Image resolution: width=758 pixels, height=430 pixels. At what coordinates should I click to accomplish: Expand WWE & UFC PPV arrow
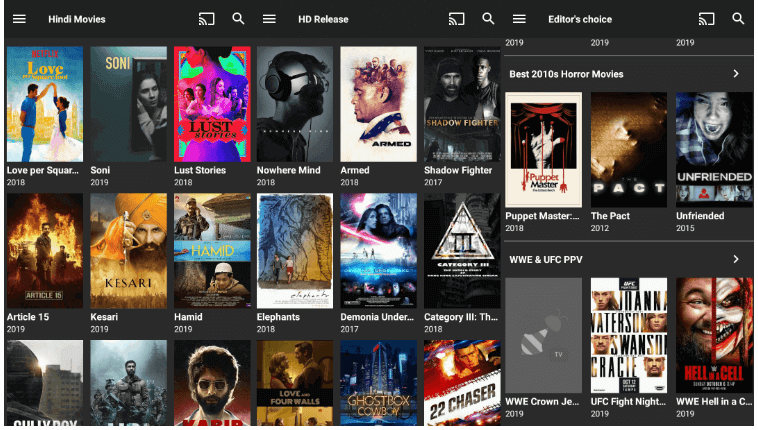coord(736,260)
